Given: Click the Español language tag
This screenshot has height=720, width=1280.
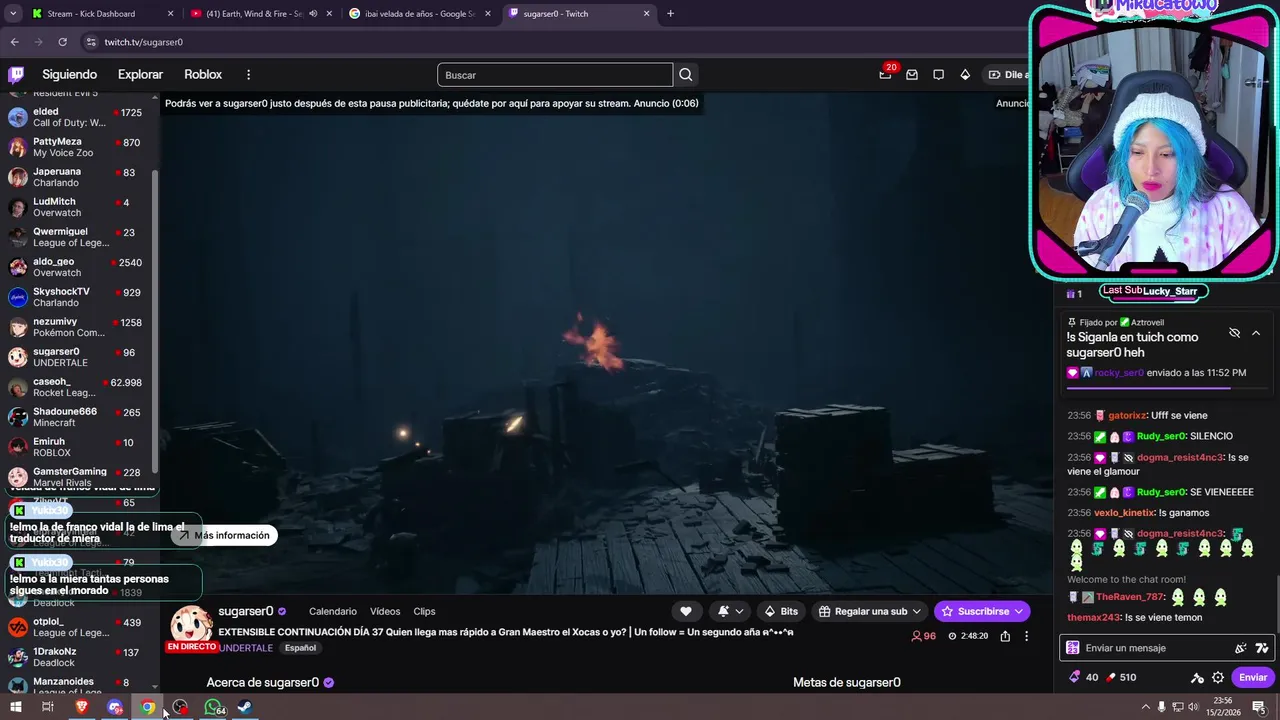Looking at the screenshot, I should click(300, 648).
